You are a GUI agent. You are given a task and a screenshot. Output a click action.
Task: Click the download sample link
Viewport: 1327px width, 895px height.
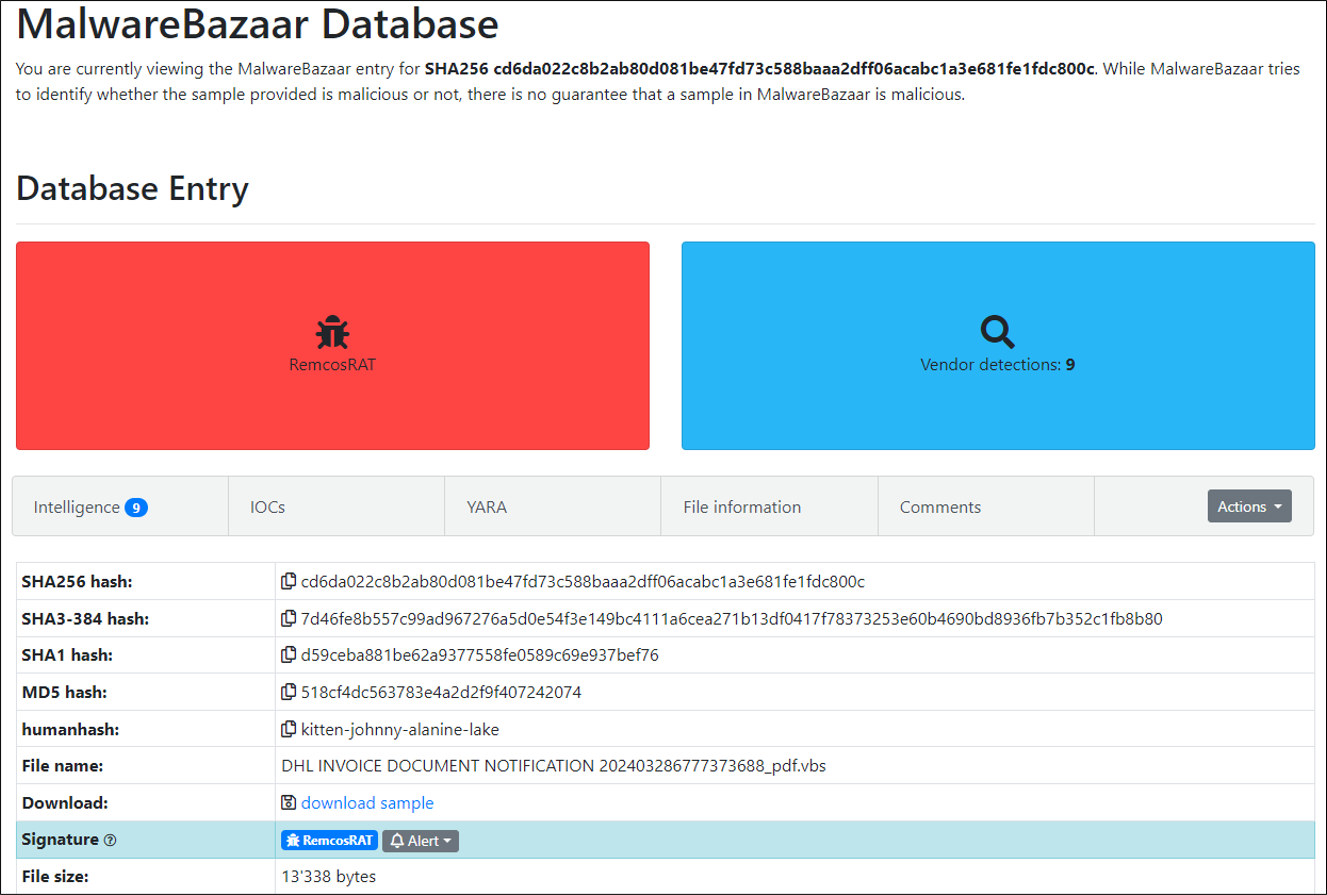pos(367,803)
